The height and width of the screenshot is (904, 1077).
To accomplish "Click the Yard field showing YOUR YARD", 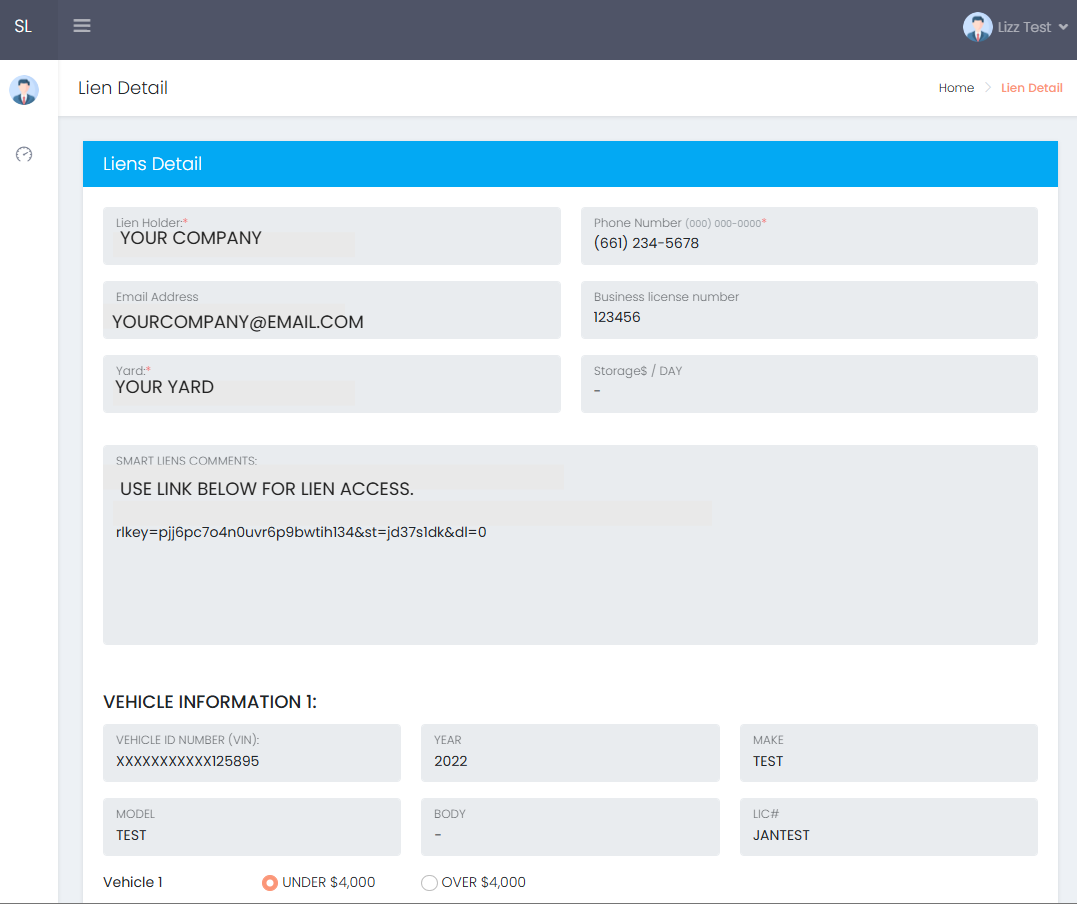I will [331, 384].
